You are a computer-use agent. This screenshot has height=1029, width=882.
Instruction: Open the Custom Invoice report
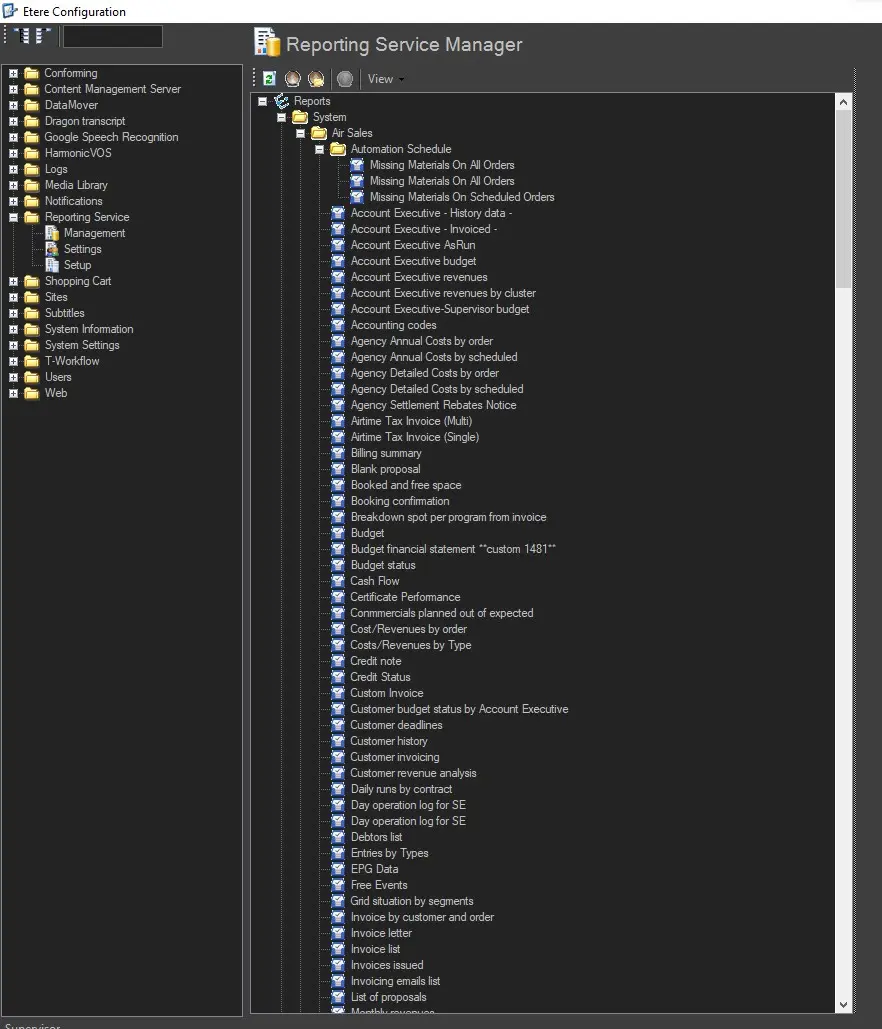point(386,693)
